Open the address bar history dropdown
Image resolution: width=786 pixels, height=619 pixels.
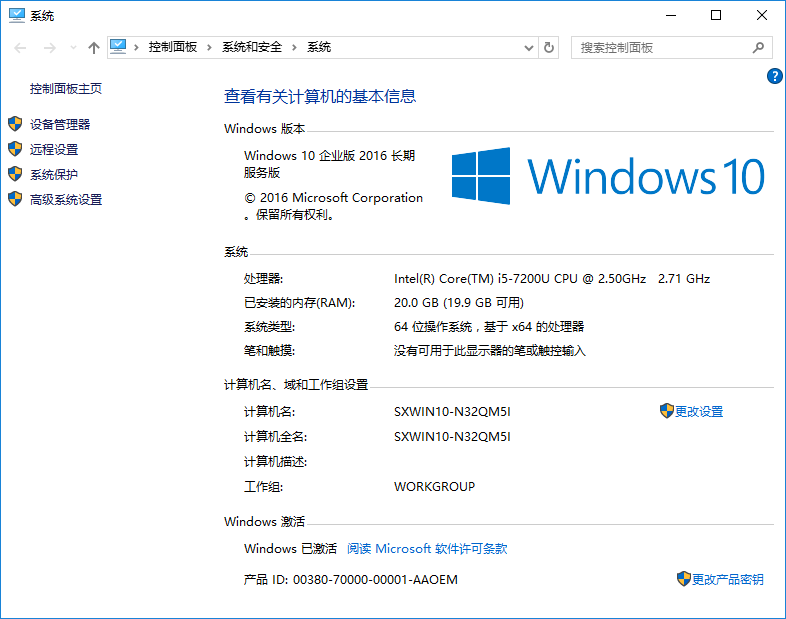tap(528, 48)
